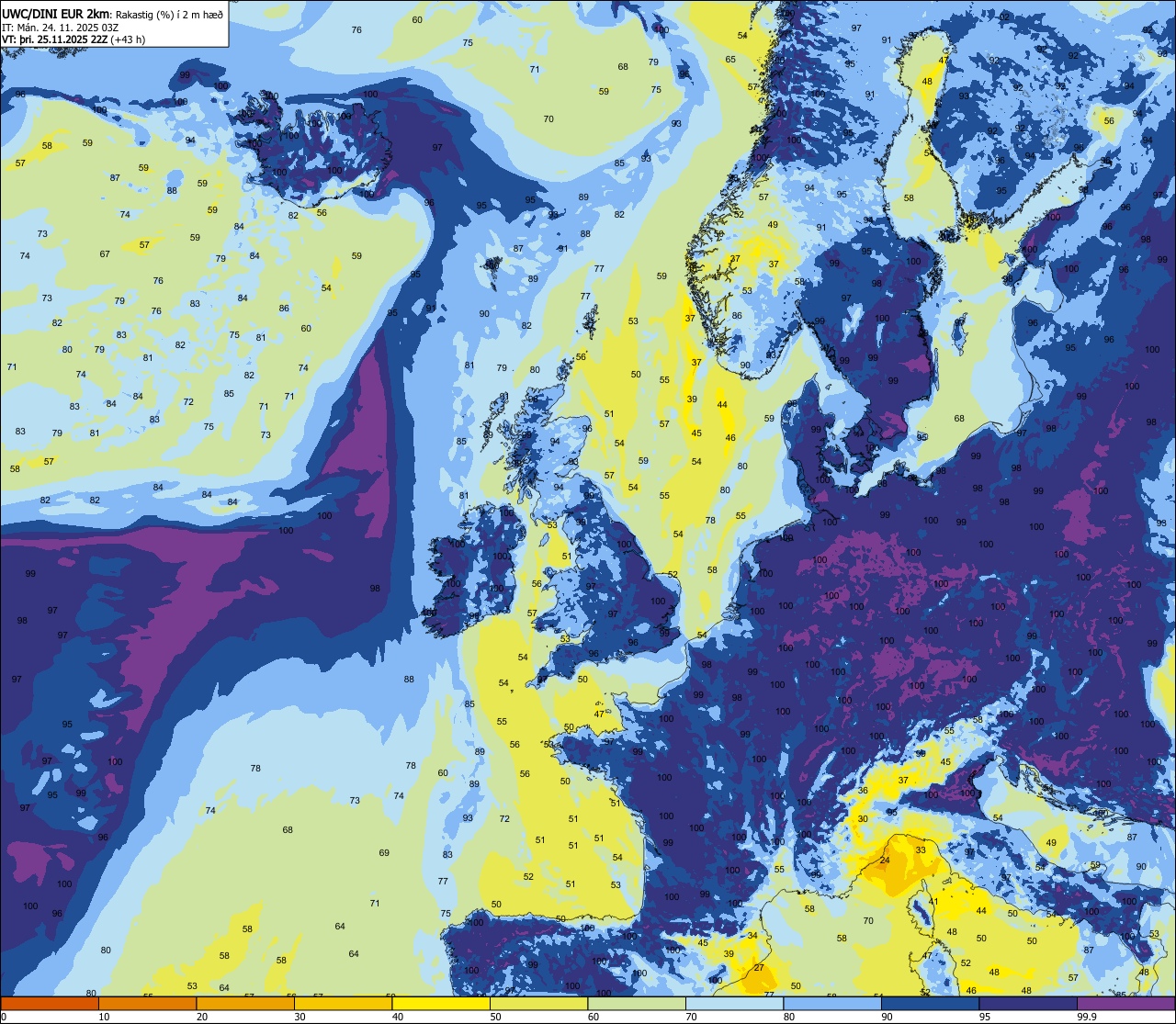This screenshot has height=1024, width=1176.
Task: Click the humidity value '65' on the map
Action: coord(730,60)
